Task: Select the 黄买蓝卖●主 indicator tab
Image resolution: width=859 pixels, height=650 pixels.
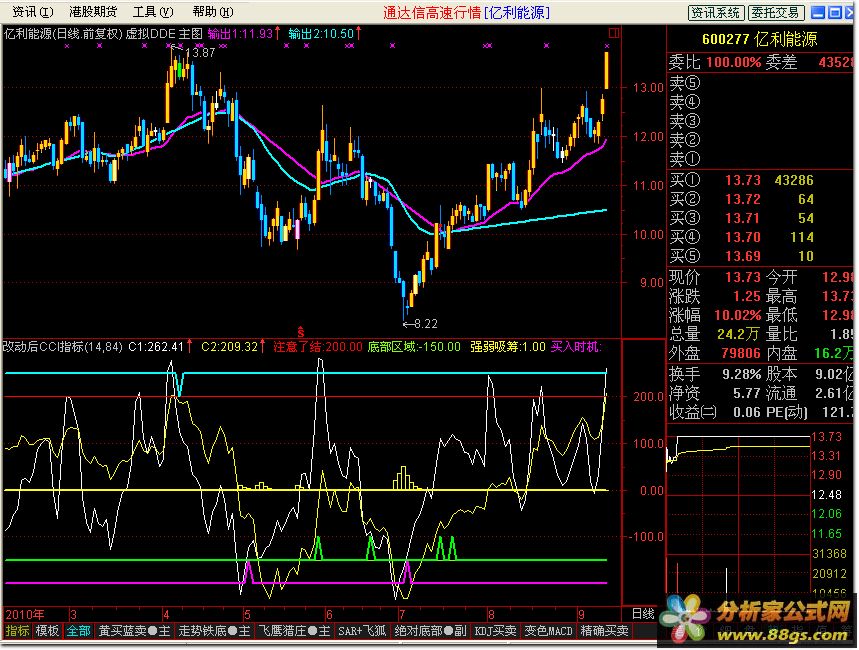Action: [x=135, y=631]
